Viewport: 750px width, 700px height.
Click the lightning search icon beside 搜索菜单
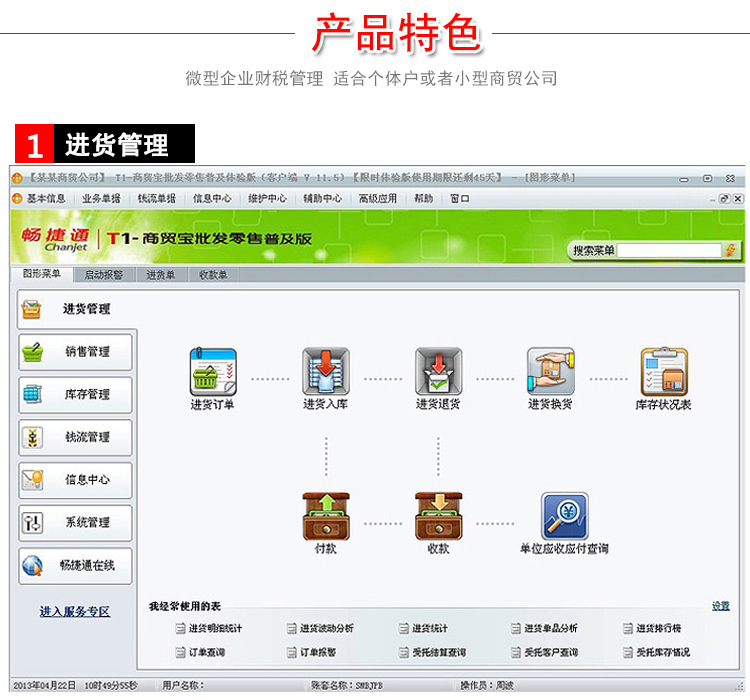730,250
